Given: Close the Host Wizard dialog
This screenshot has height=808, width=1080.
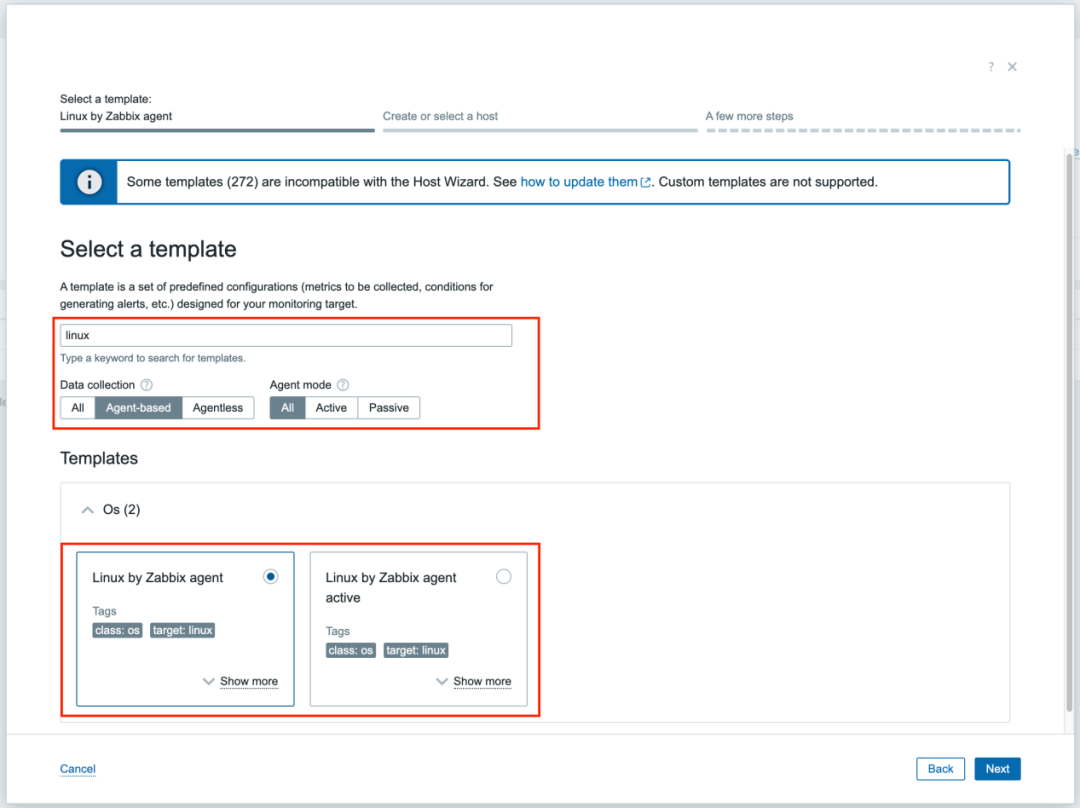Looking at the screenshot, I should pos(1012,67).
